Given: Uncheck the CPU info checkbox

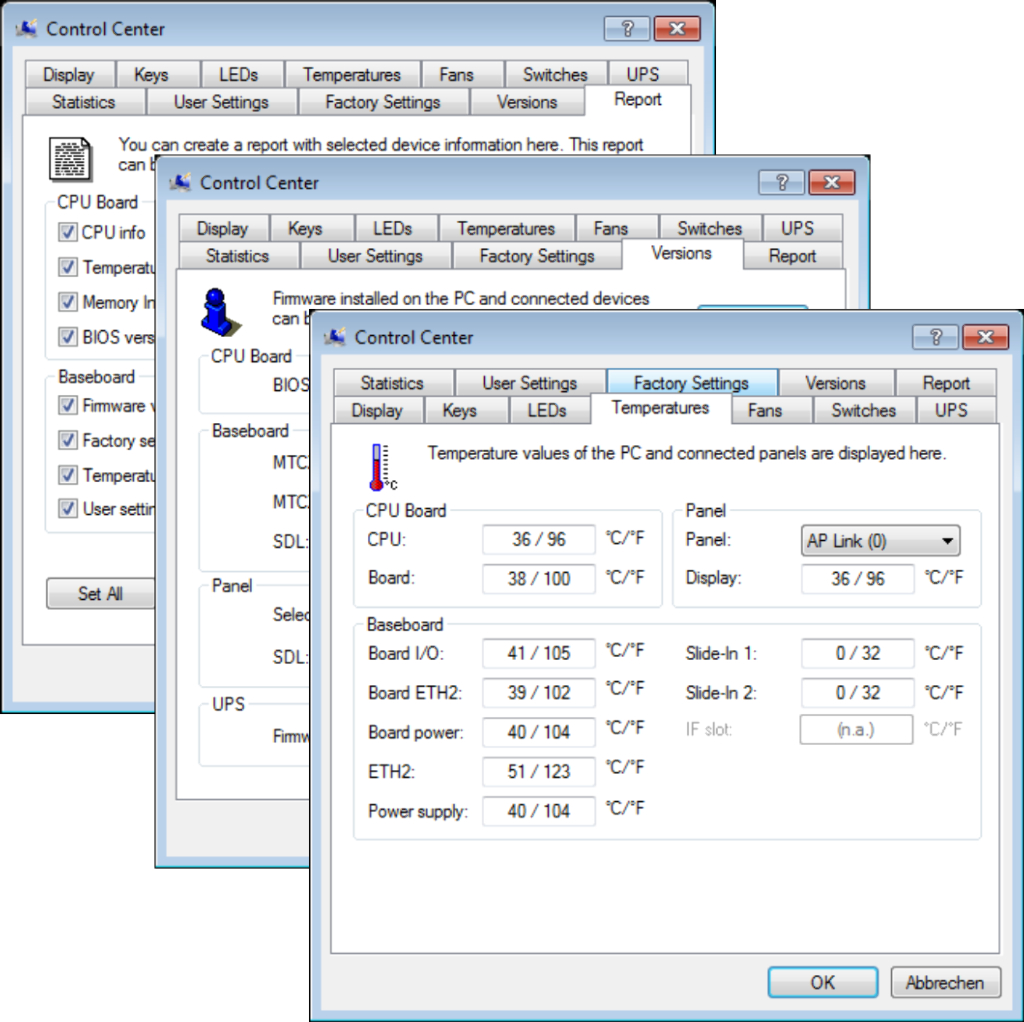Looking at the screenshot, I should [x=68, y=232].
